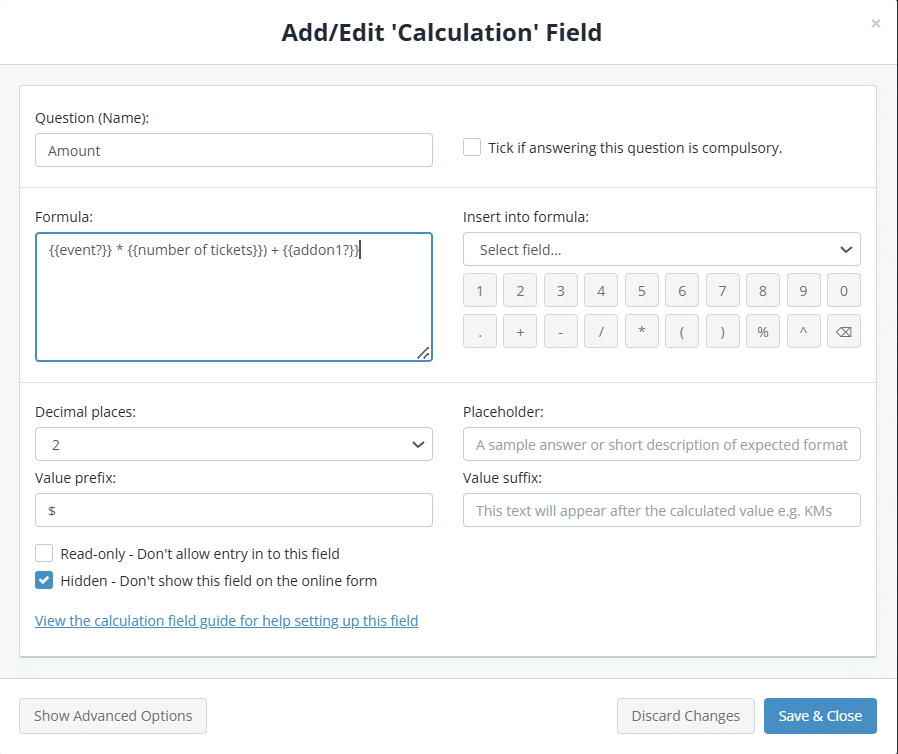Focus the Question Name input field
Viewport: 898px width, 754px height.
click(x=233, y=150)
